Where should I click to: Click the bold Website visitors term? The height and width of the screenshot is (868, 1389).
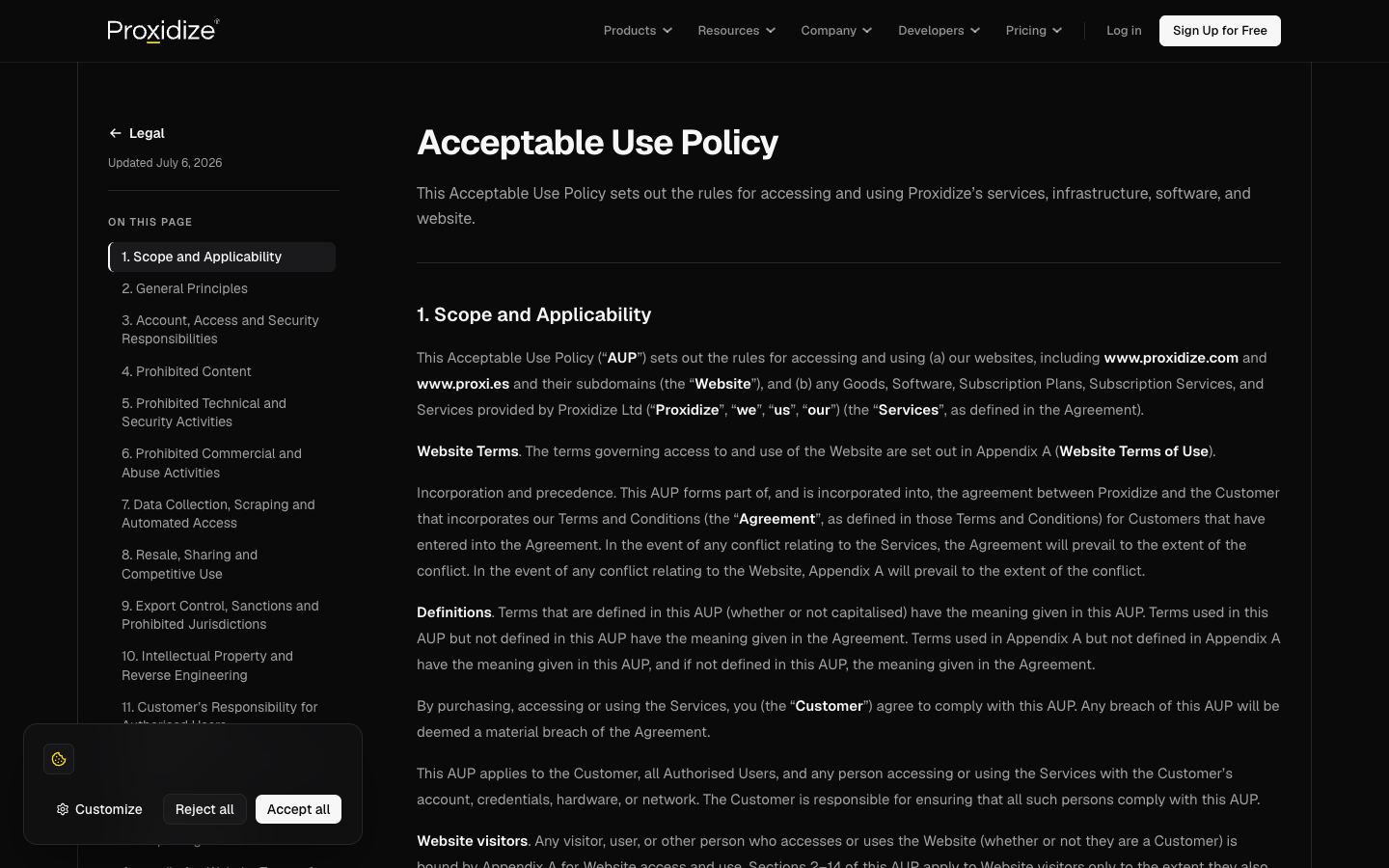coord(472,841)
